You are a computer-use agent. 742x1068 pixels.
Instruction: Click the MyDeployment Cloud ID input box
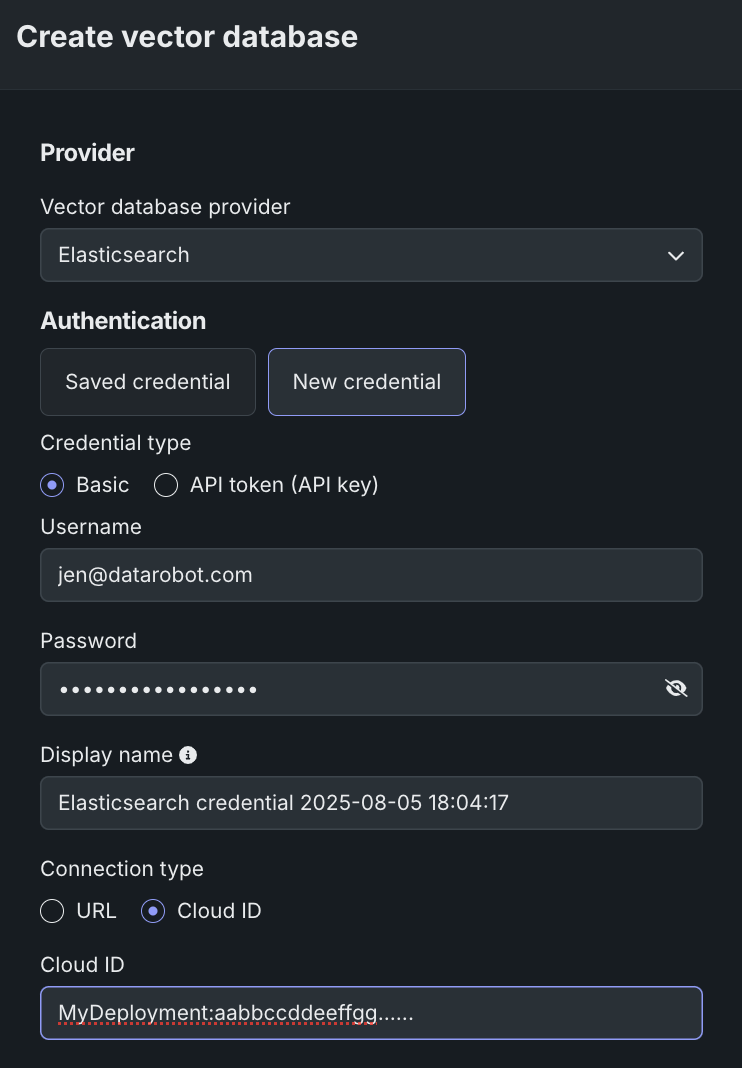click(x=370, y=1013)
